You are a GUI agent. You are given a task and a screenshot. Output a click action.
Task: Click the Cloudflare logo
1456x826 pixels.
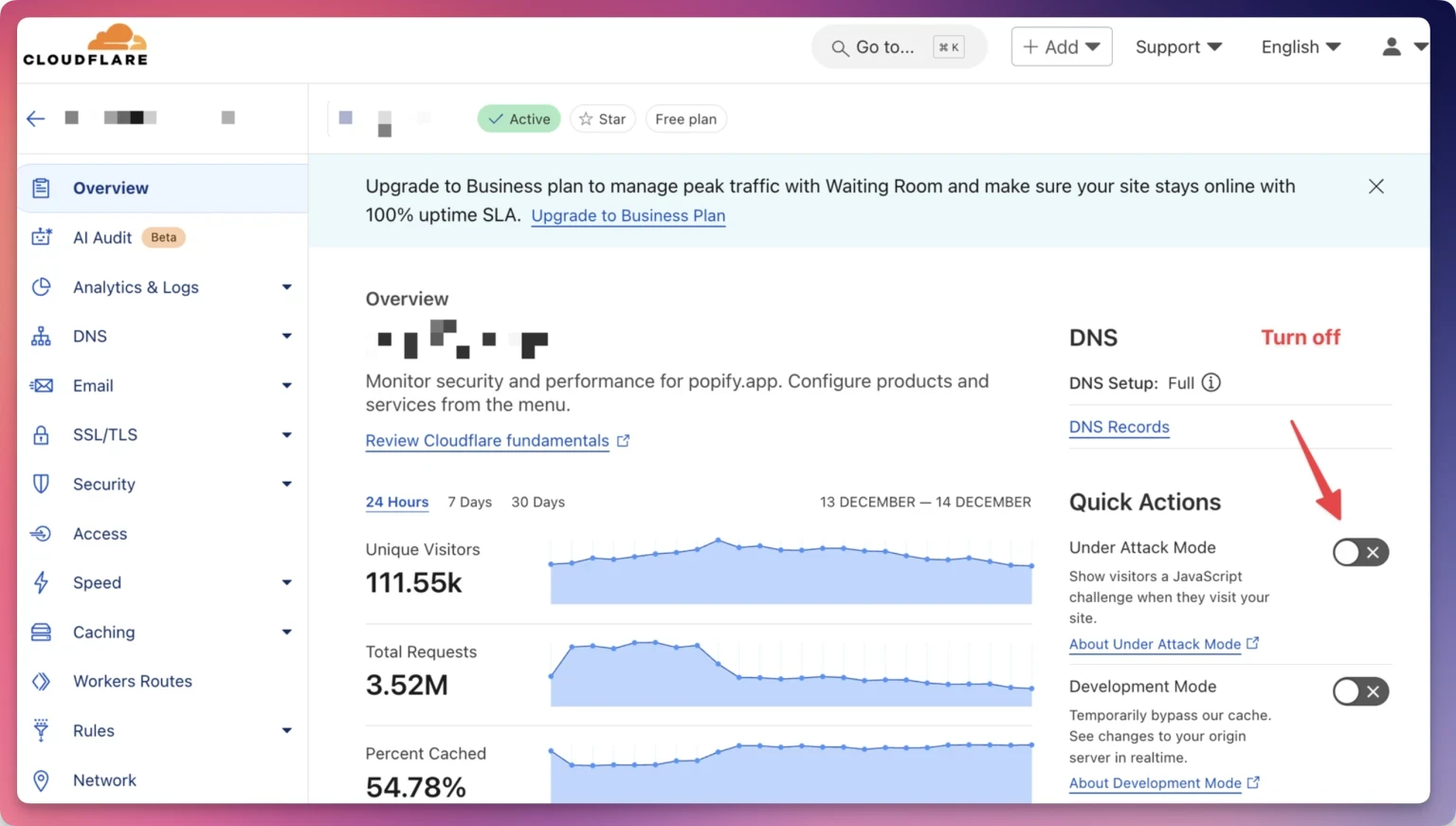click(x=85, y=45)
